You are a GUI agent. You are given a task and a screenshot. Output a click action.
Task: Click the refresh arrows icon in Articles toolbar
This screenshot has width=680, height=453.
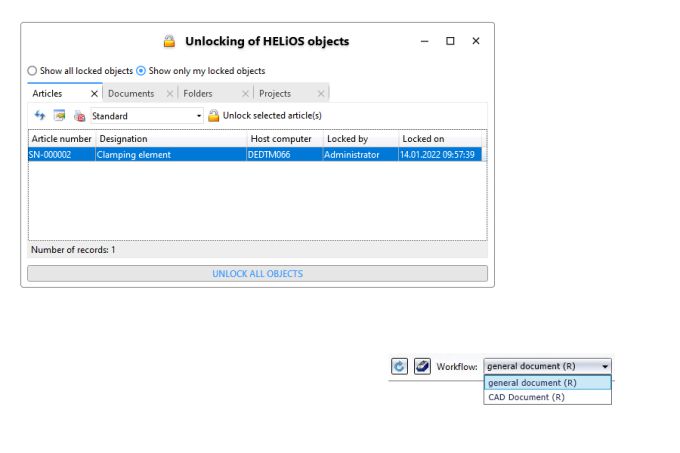(x=40, y=115)
